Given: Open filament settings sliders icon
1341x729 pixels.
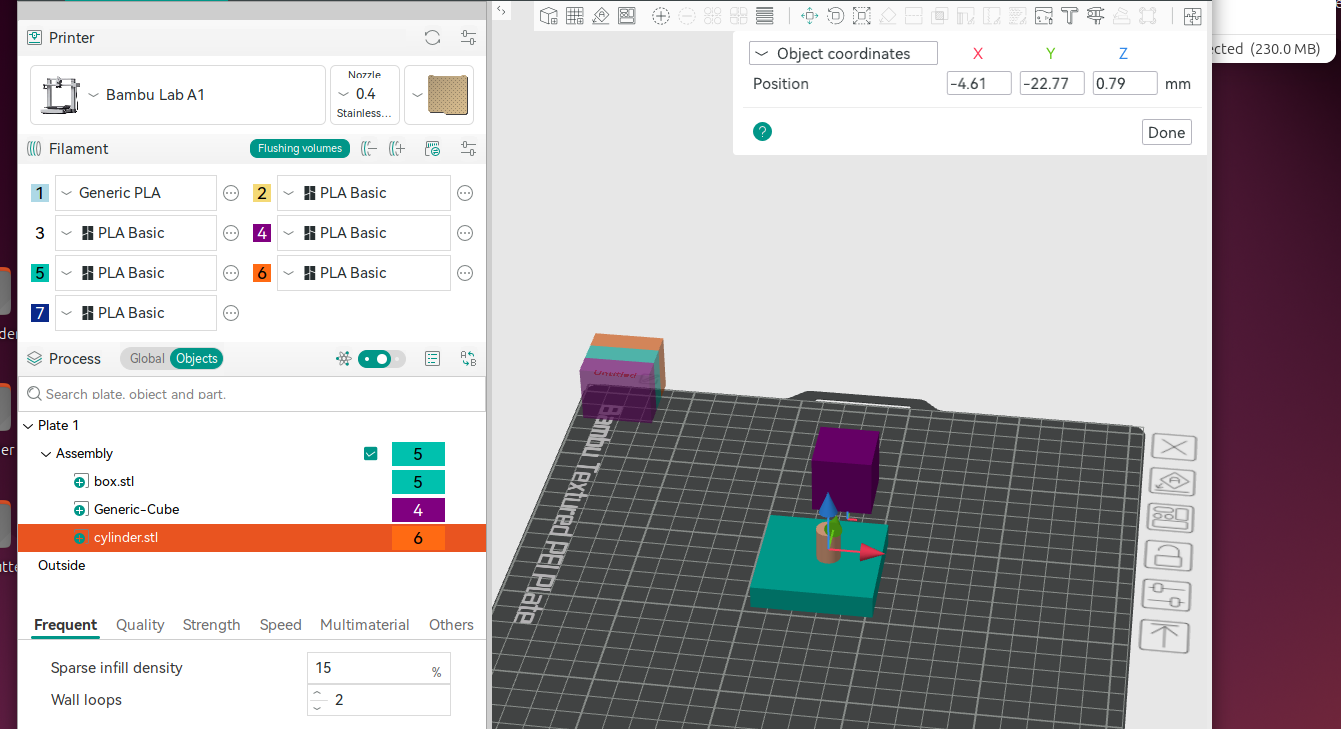Looking at the screenshot, I should tap(468, 149).
